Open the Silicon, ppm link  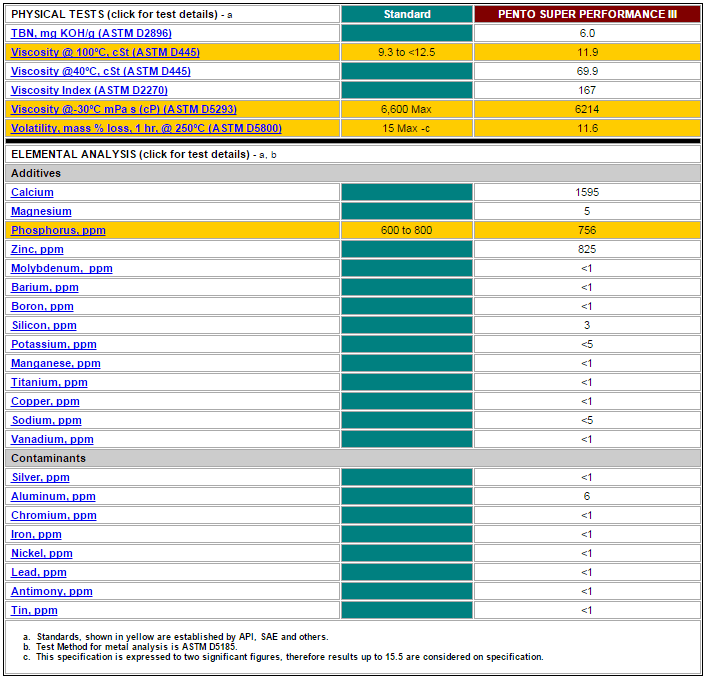tap(44, 325)
